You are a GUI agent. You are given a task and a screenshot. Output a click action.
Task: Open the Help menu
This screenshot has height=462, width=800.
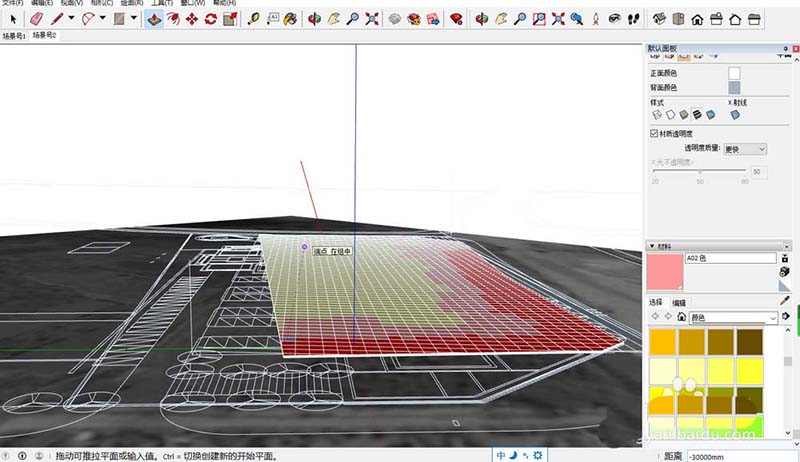pyautogui.click(x=224, y=3)
